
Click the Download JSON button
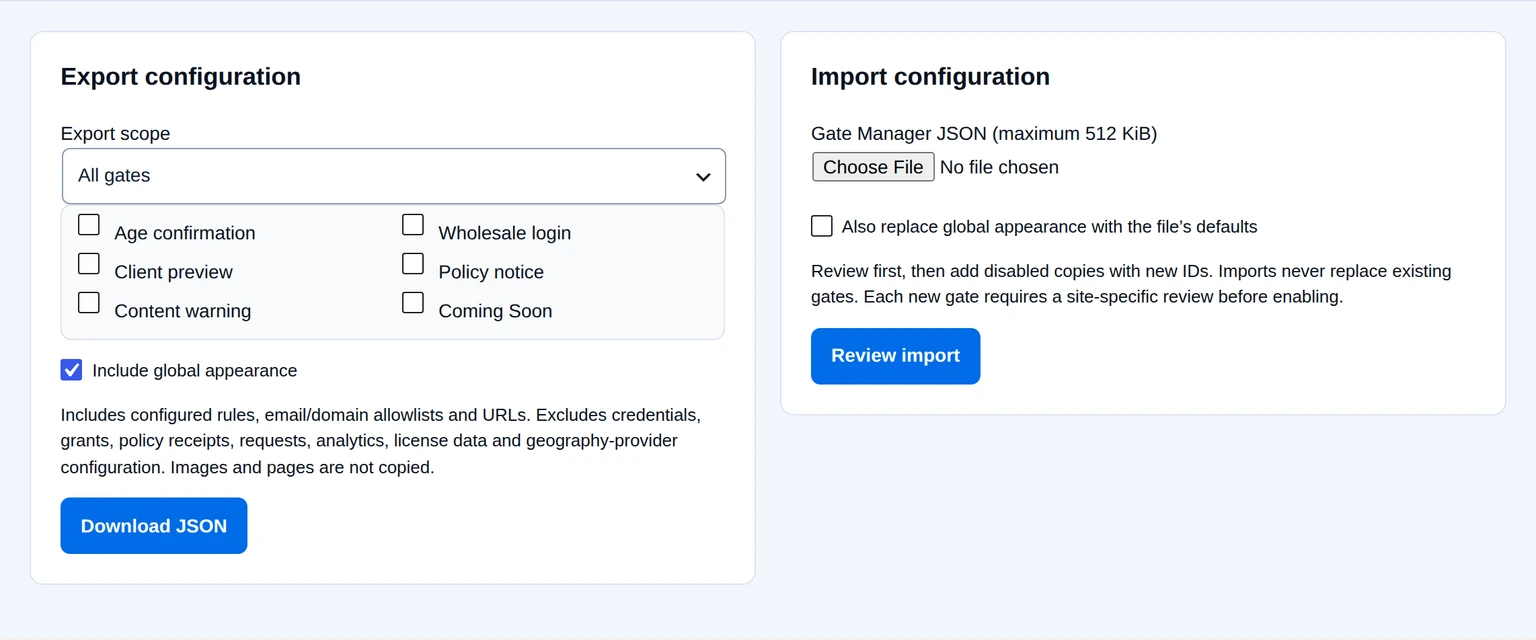[154, 526]
